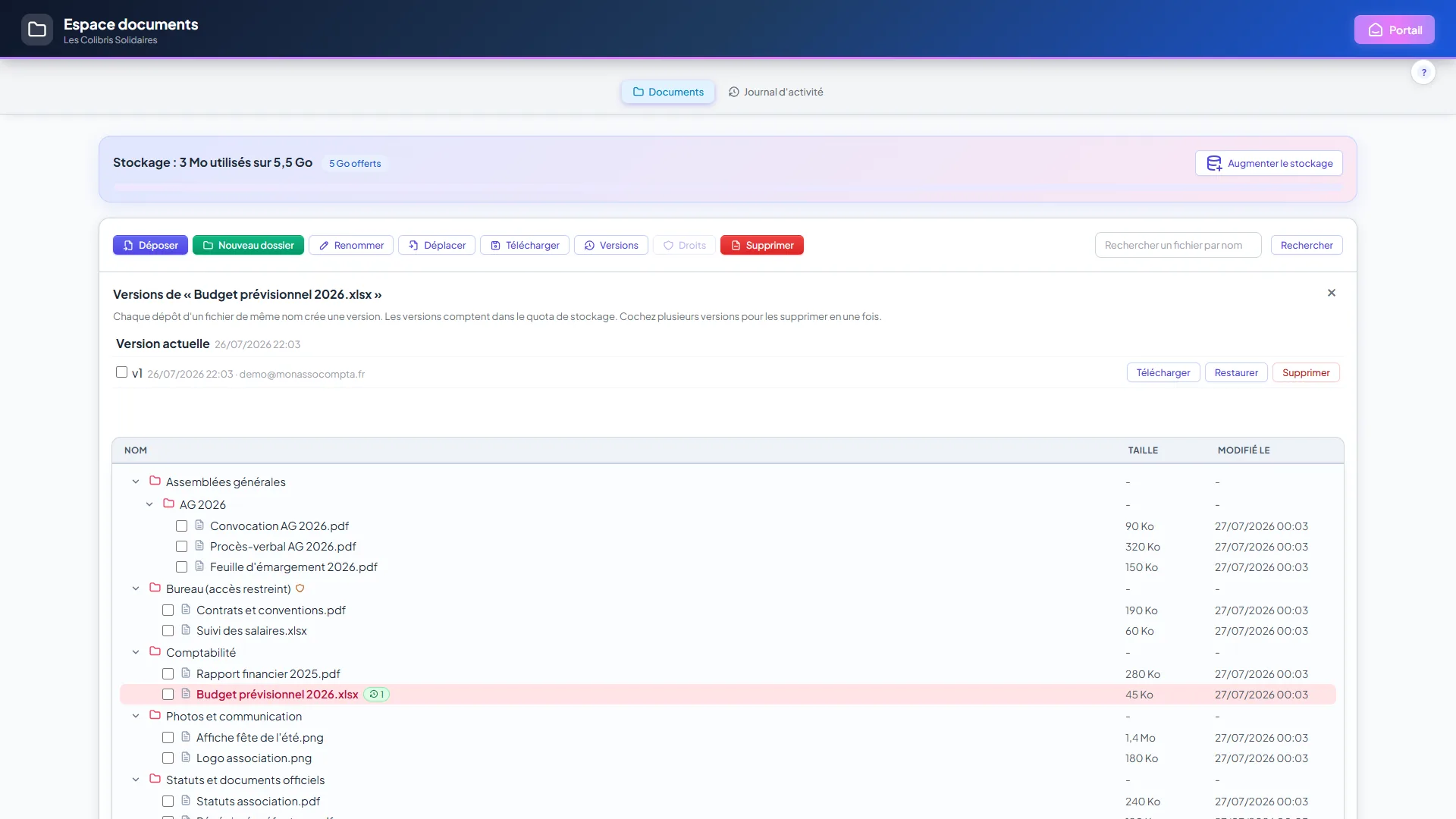
Task: Check Convocation AG 2026.pdf checkbox
Action: click(x=181, y=526)
